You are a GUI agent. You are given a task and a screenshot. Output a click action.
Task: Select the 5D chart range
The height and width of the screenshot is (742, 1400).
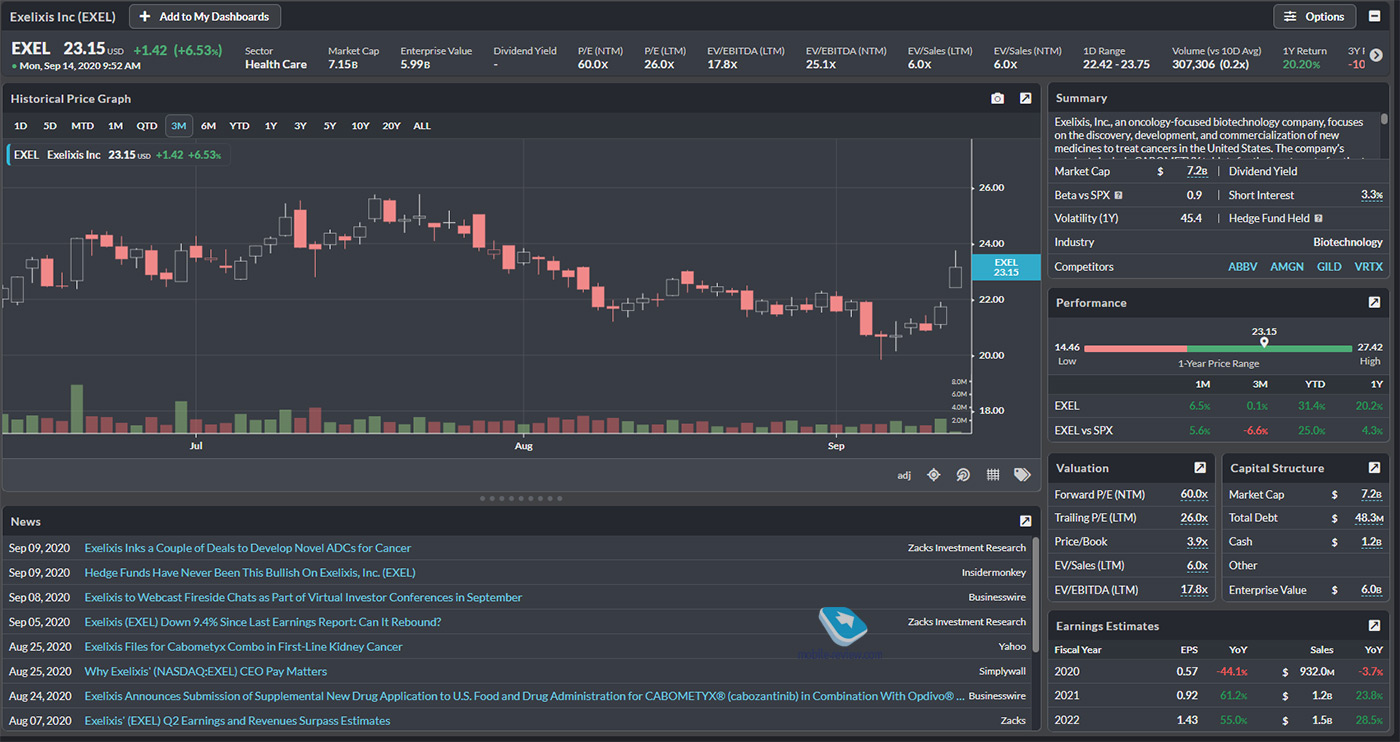[50, 126]
